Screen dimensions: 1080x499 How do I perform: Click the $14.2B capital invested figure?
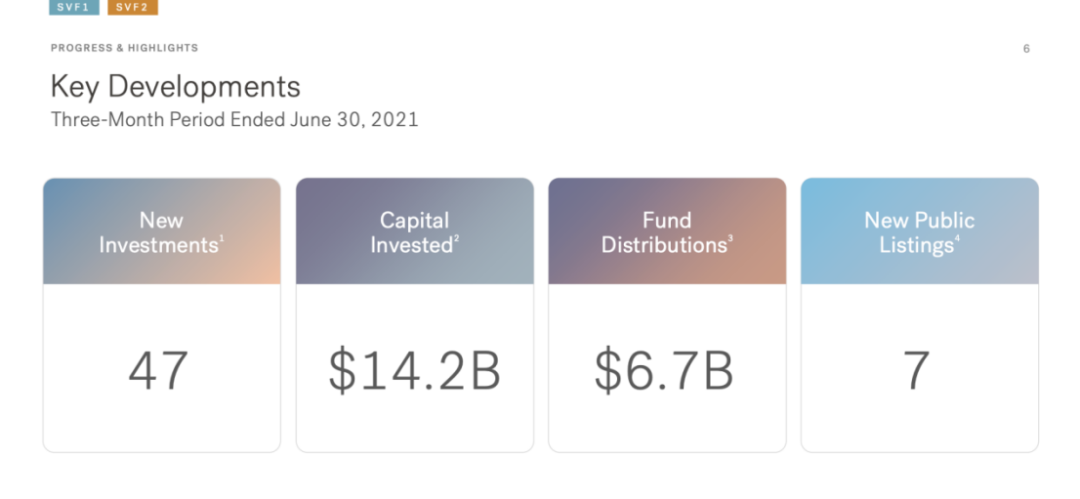tap(414, 370)
